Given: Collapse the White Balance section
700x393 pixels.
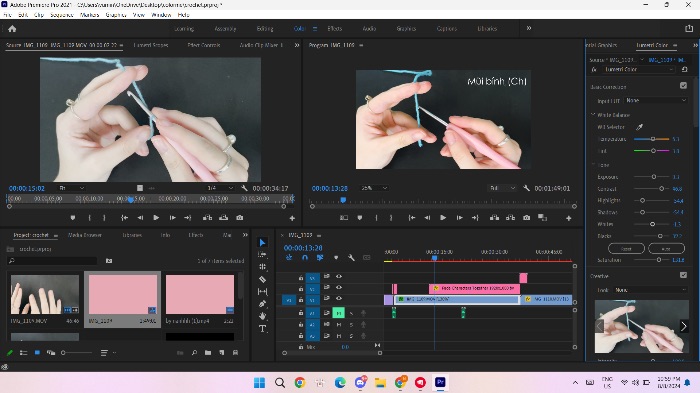Looking at the screenshot, I should pyautogui.click(x=593, y=115).
